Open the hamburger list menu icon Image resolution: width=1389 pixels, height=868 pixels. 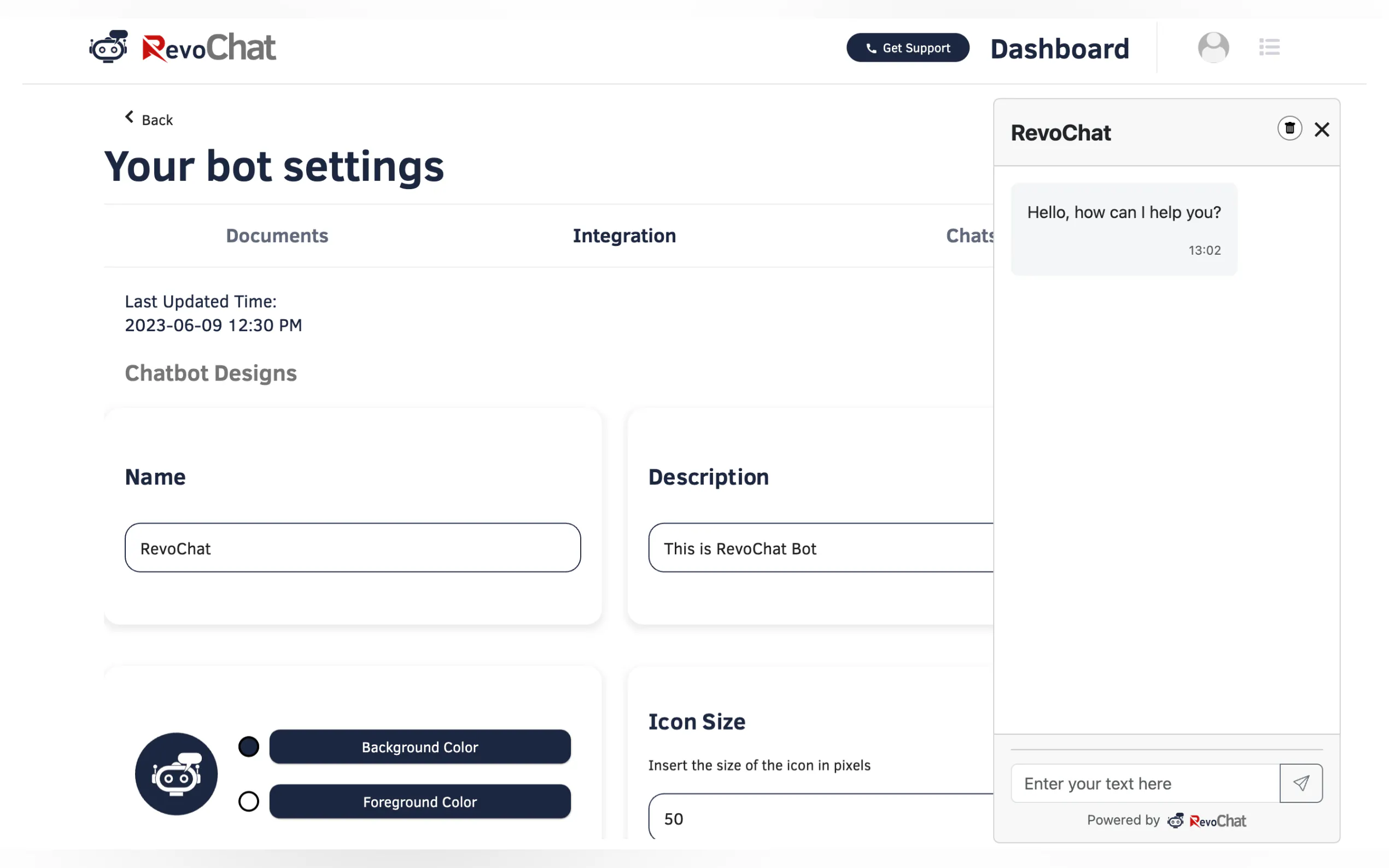tap(1269, 47)
